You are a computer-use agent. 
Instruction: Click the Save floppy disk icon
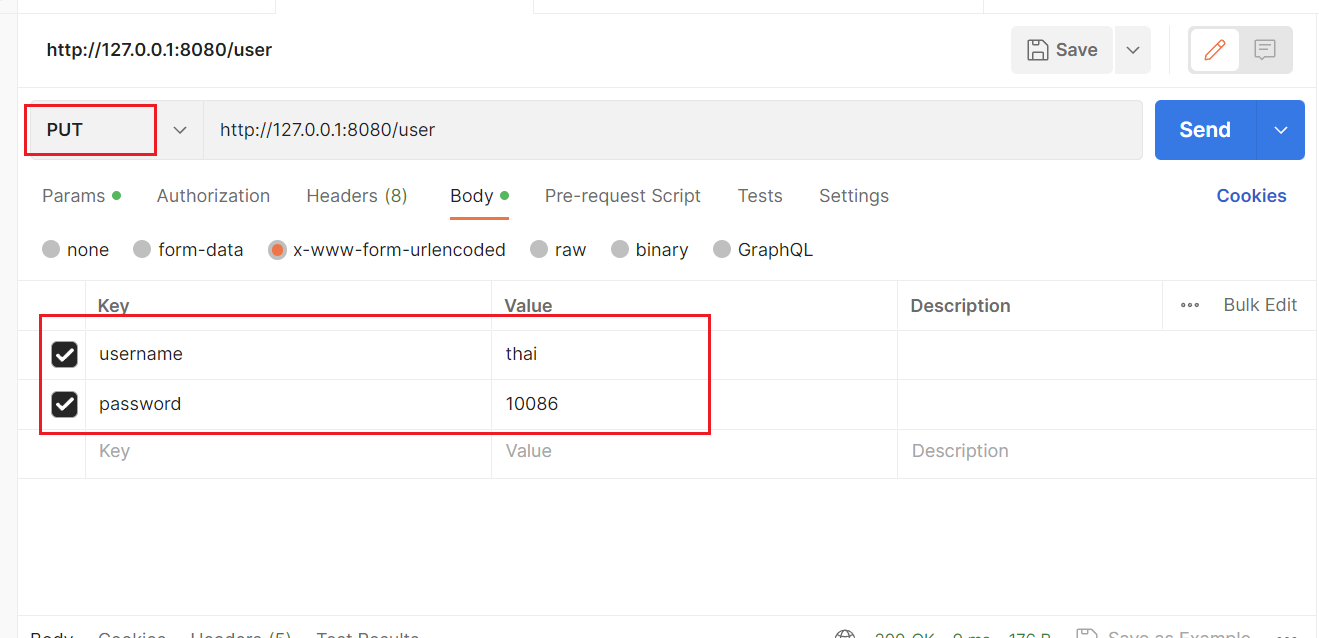coord(1039,50)
